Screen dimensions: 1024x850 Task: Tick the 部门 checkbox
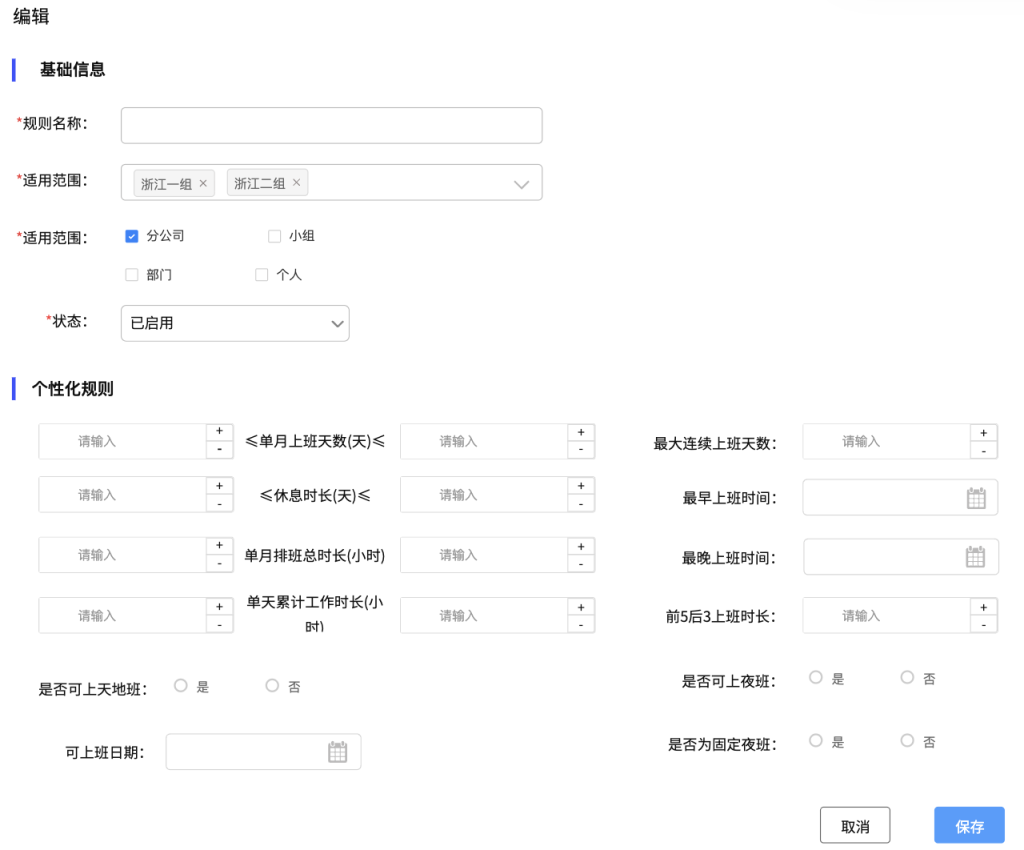pyautogui.click(x=131, y=274)
